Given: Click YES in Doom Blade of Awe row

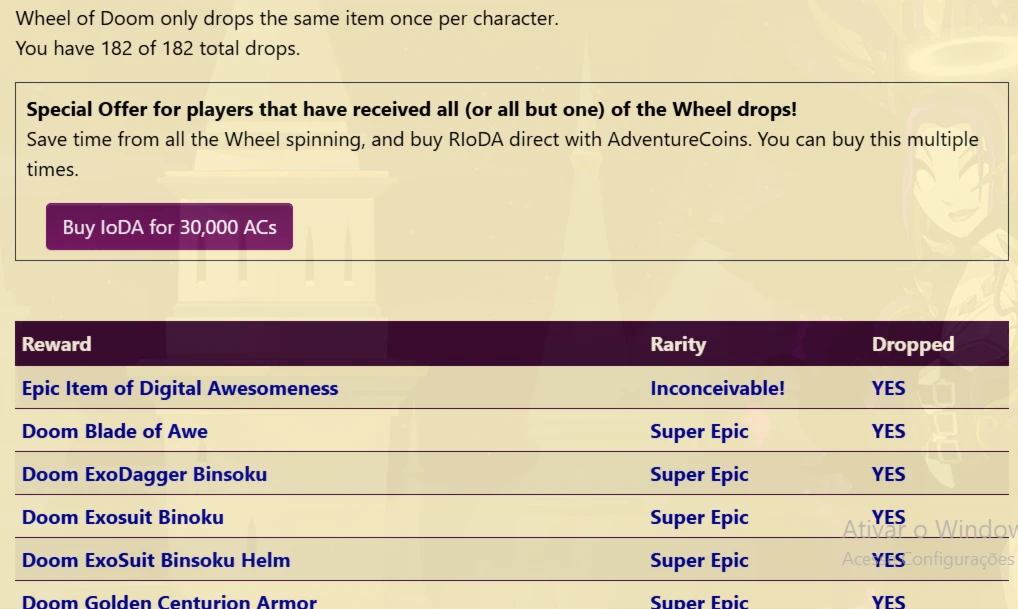Looking at the screenshot, I should point(888,431).
